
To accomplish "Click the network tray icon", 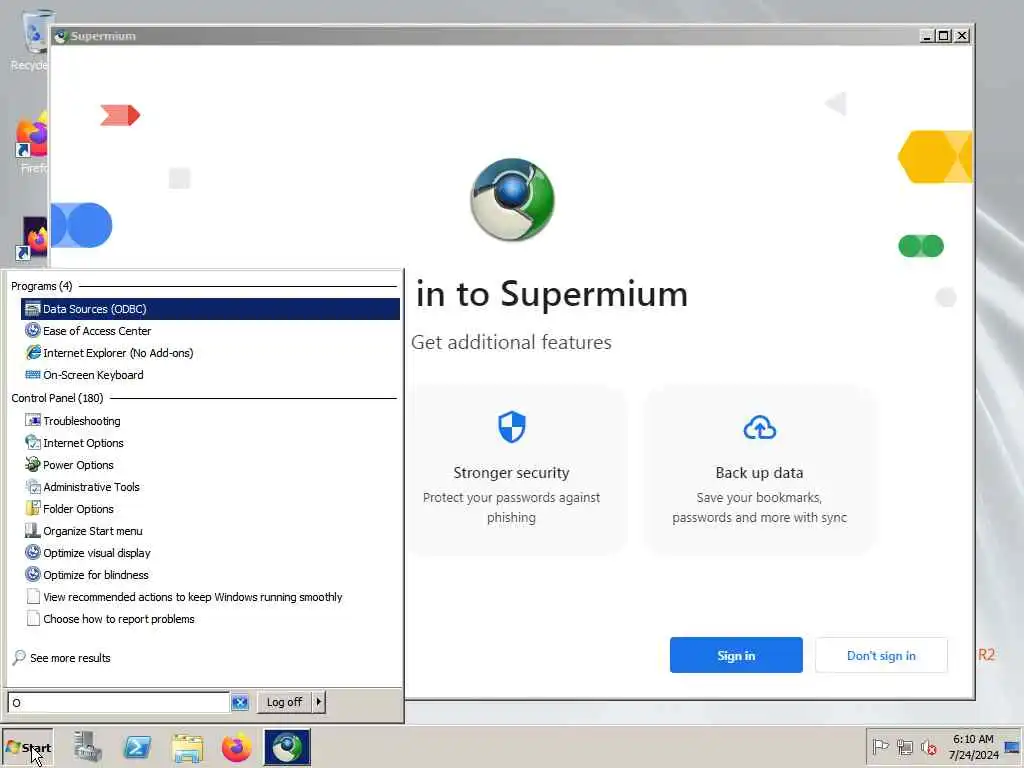I will tap(904, 747).
